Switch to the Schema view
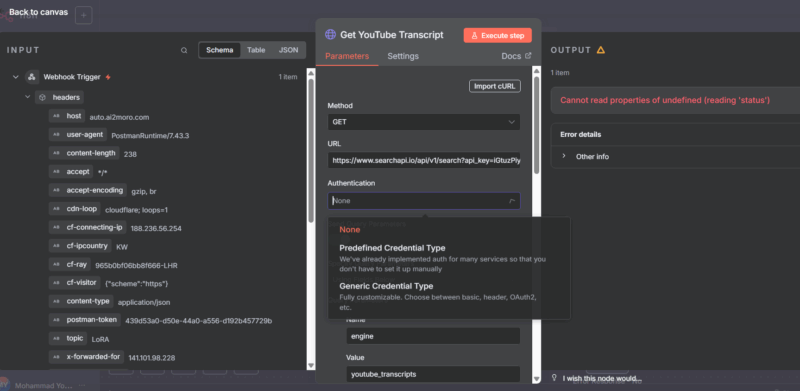Screen dimensions: 800x391 point(219,50)
